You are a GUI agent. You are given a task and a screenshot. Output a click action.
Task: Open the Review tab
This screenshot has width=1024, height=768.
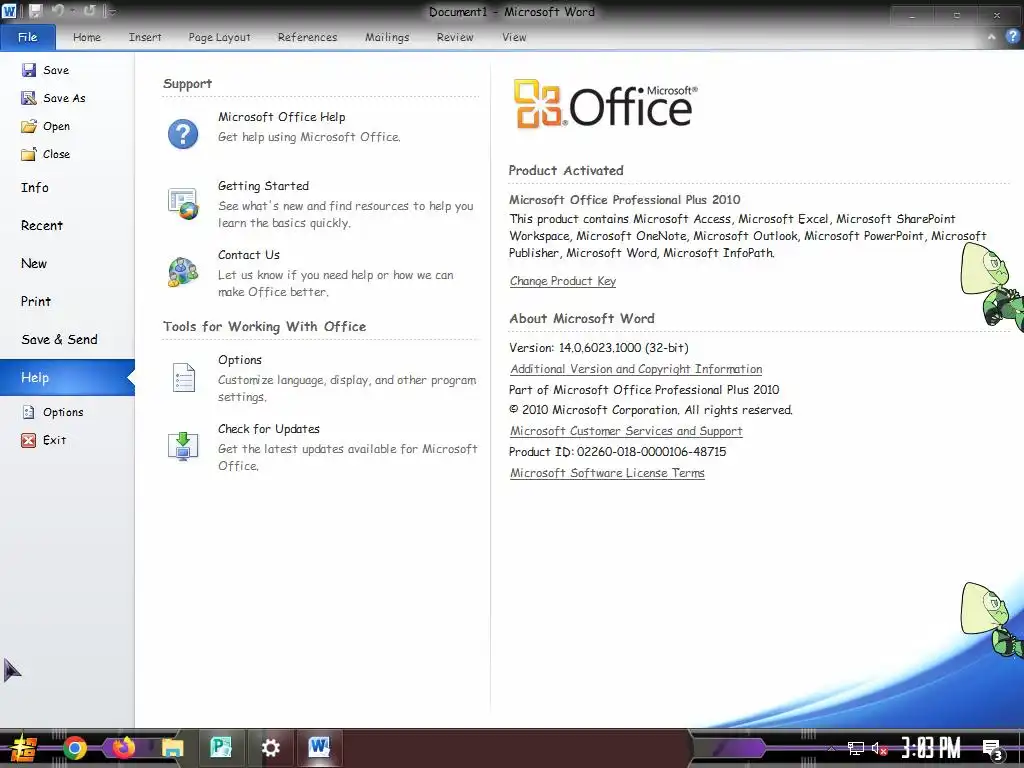pyautogui.click(x=455, y=37)
